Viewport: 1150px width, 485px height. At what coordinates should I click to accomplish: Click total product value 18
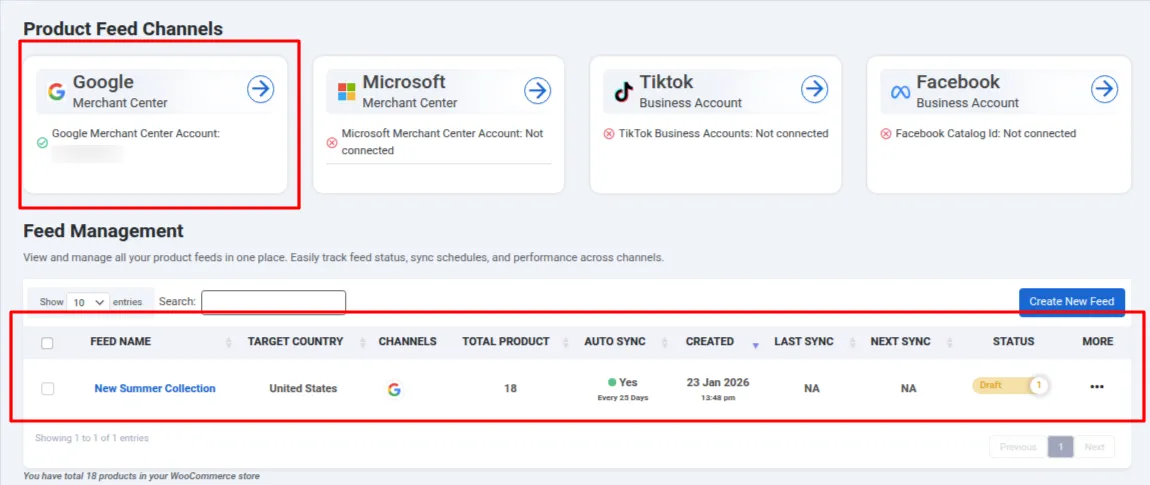[x=510, y=388]
